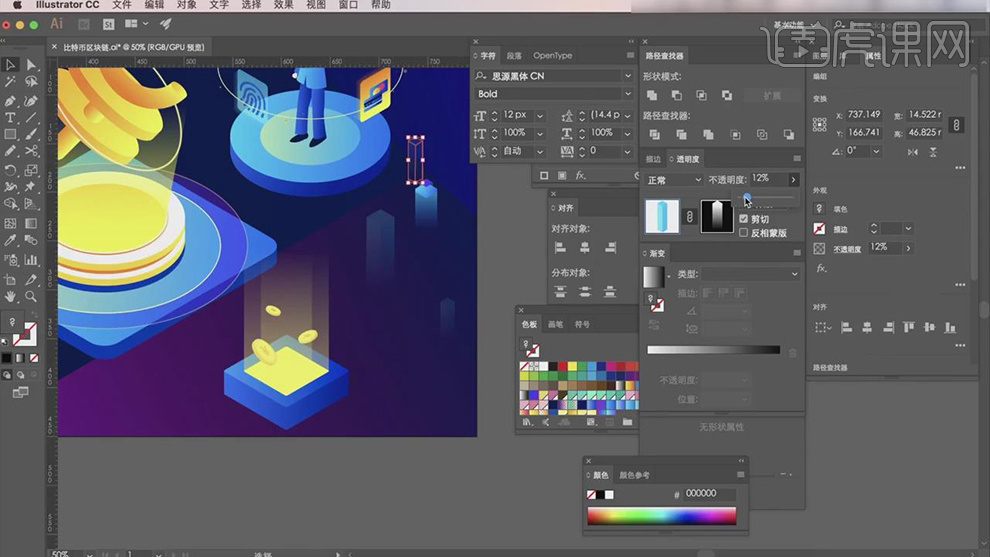Image resolution: width=990 pixels, height=557 pixels.
Task: Enable the 反相蒙版 invert mask checkbox
Action: pos(743,233)
